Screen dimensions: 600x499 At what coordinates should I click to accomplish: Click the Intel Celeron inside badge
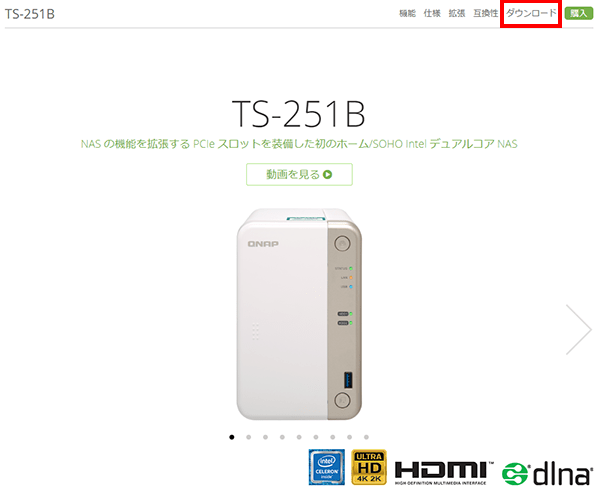[327, 467]
